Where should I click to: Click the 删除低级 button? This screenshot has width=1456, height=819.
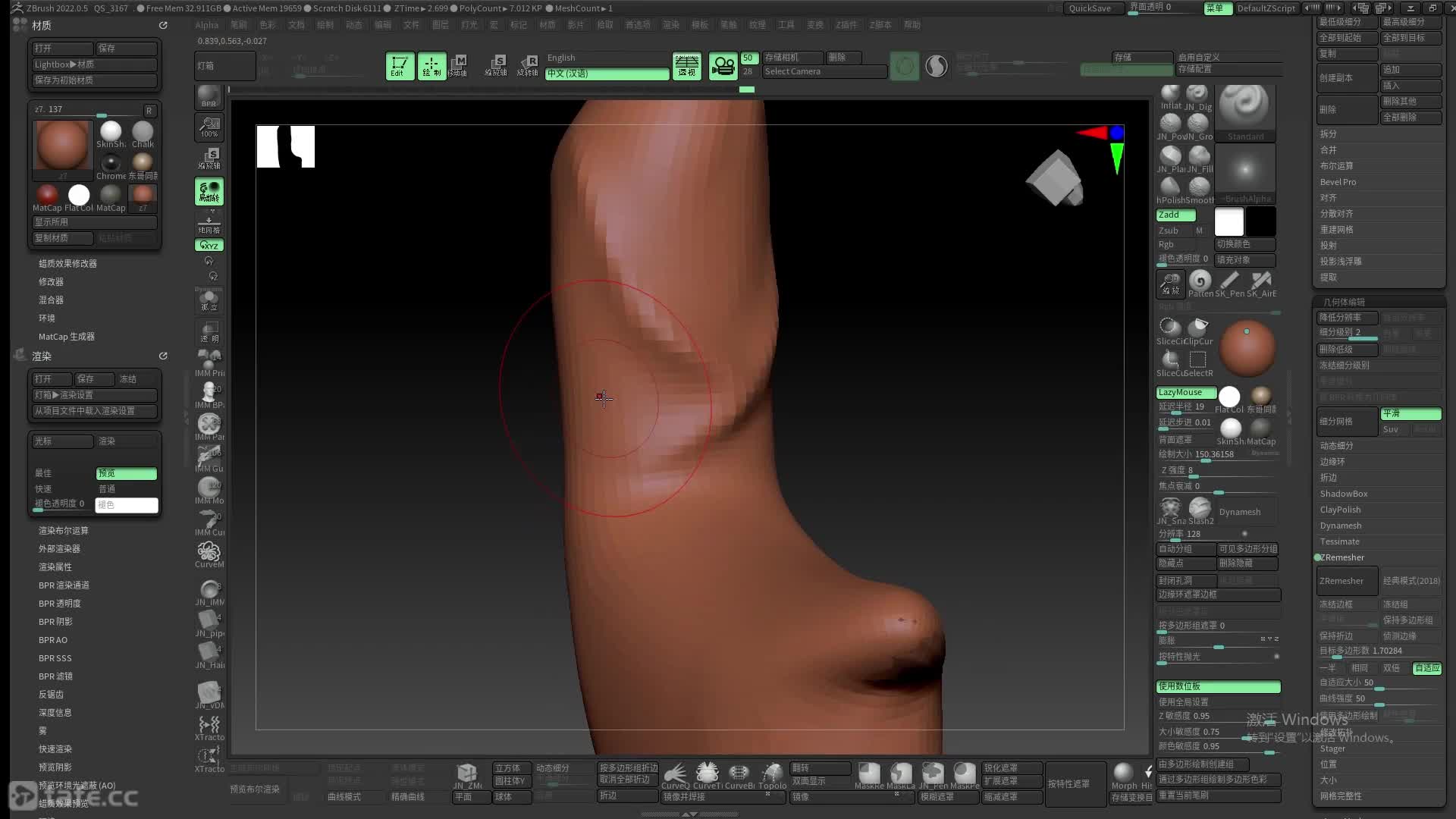pos(1347,350)
